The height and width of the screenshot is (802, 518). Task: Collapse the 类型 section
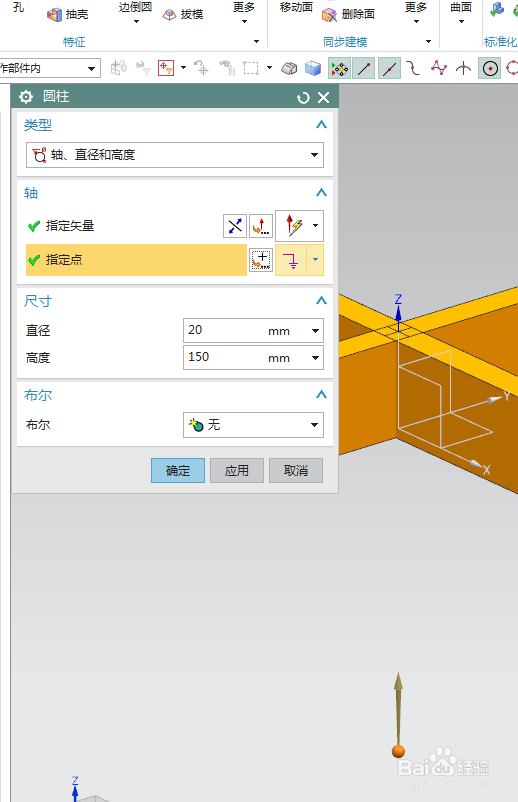(x=321, y=124)
